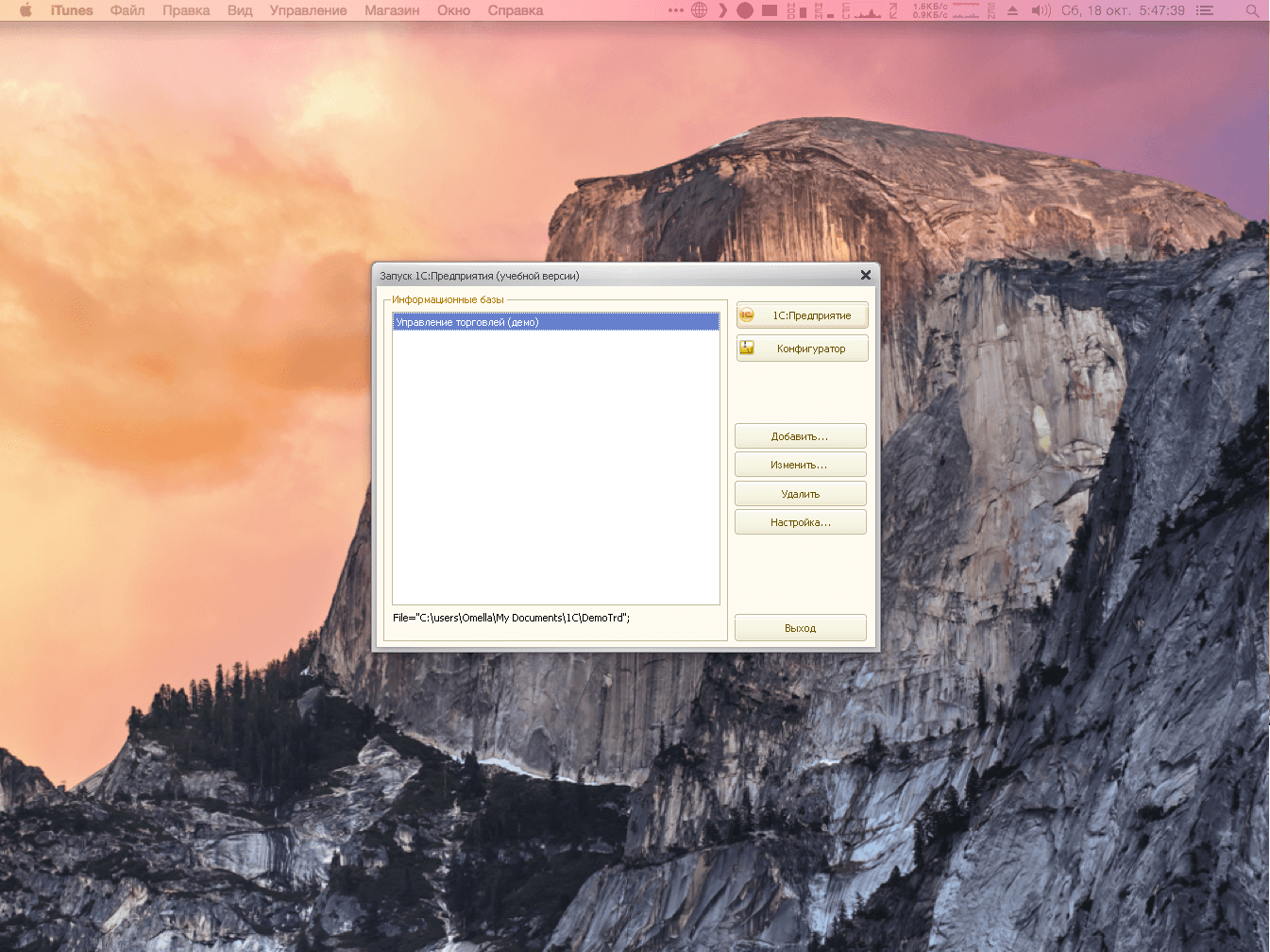Click the MEM memory monitor icon

[x=823, y=10]
